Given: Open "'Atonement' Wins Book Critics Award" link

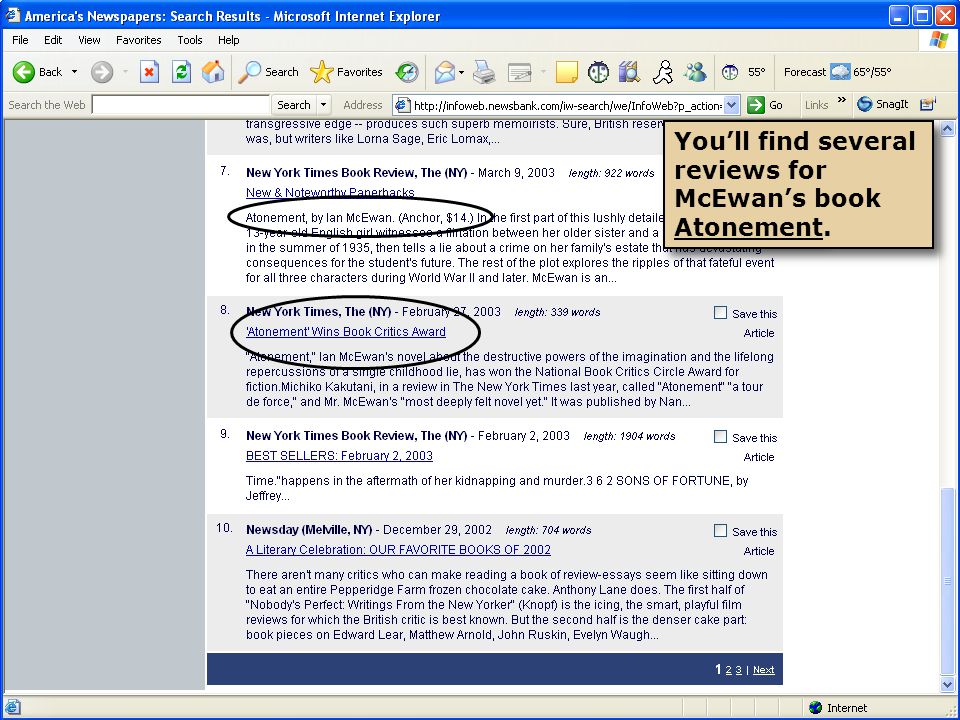Looking at the screenshot, I should 345,332.
